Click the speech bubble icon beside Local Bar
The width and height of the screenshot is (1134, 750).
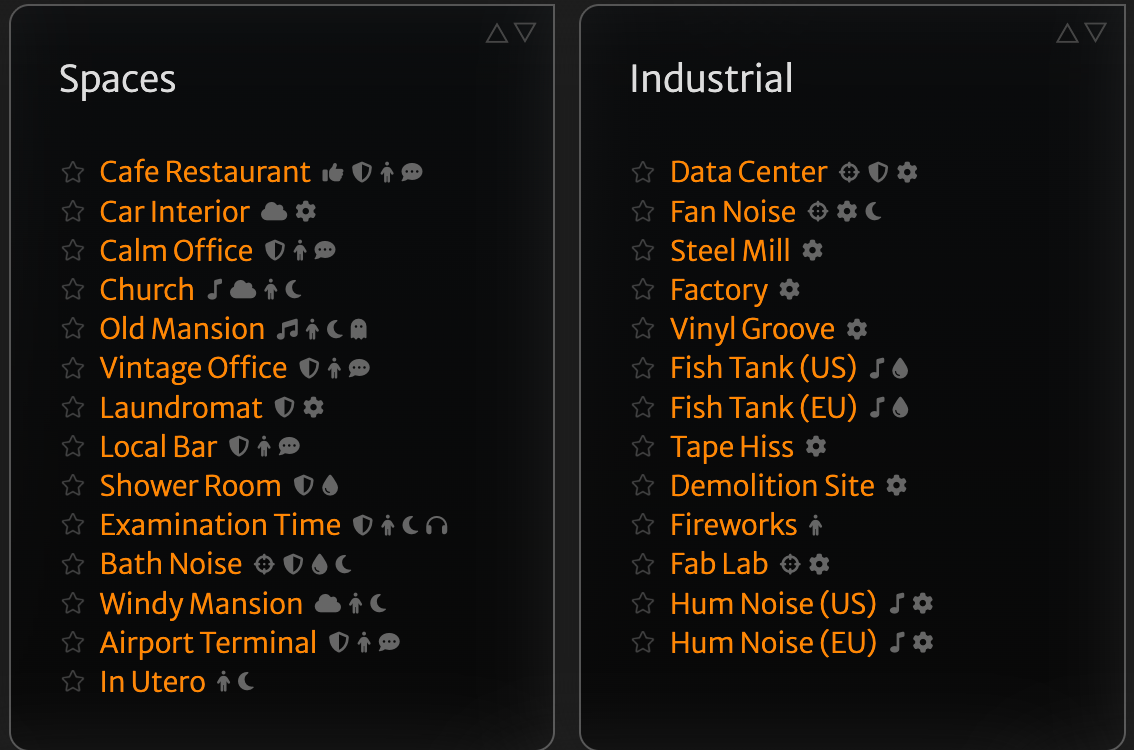pyautogui.click(x=289, y=447)
